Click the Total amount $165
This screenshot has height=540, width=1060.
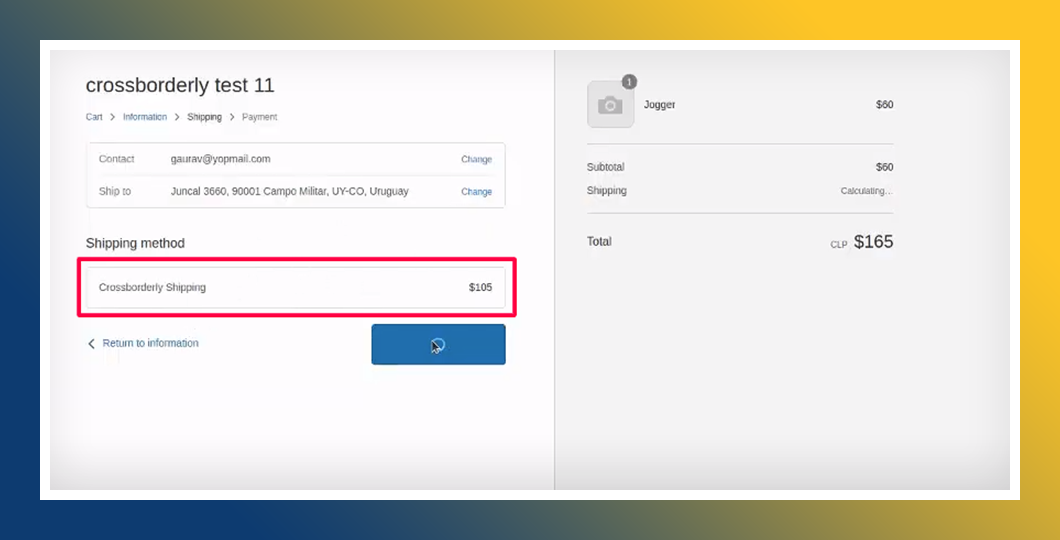[873, 242]
